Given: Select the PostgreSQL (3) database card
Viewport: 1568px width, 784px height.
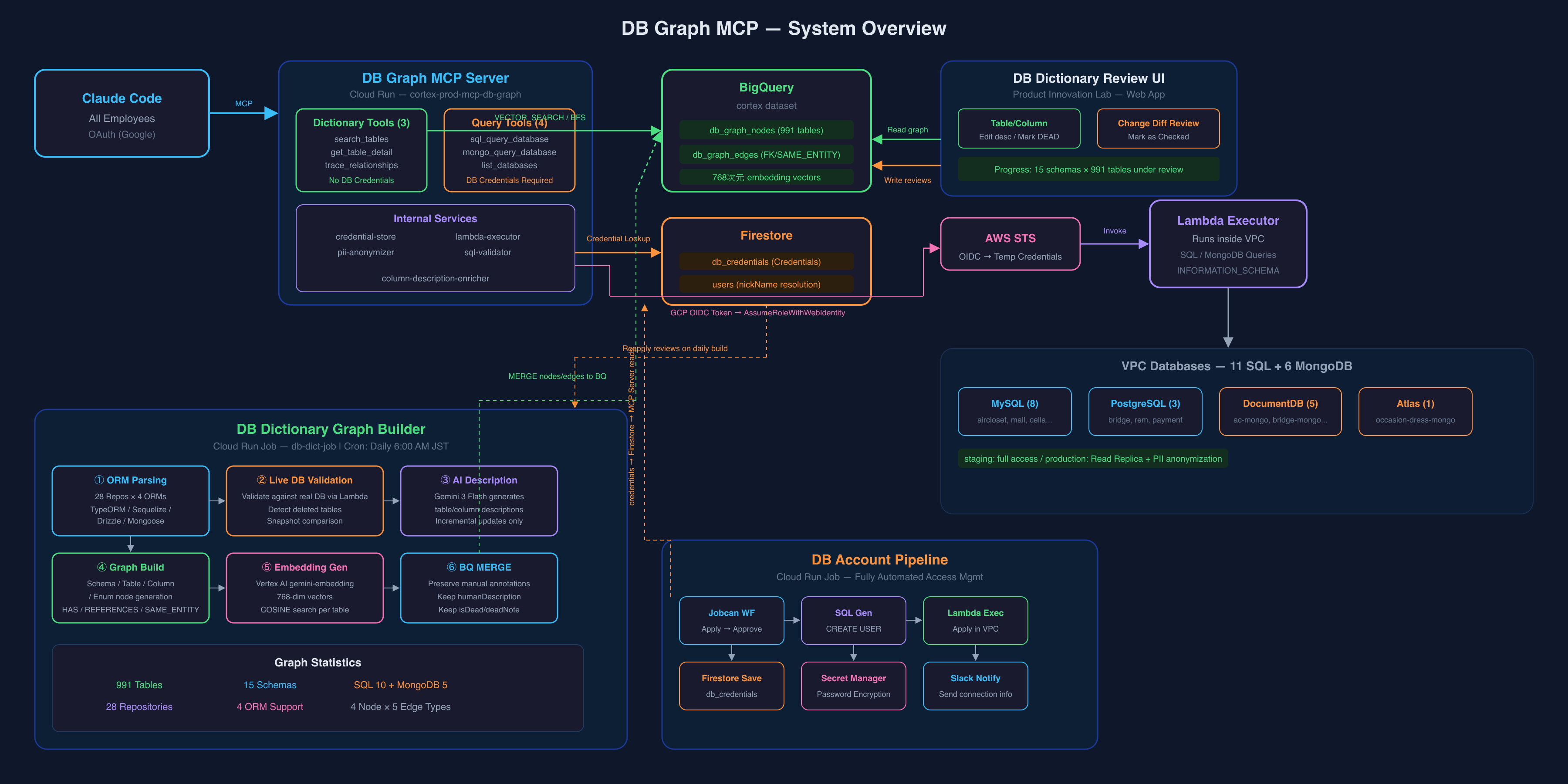Looking at the screenshot, I should (1145, 412).
